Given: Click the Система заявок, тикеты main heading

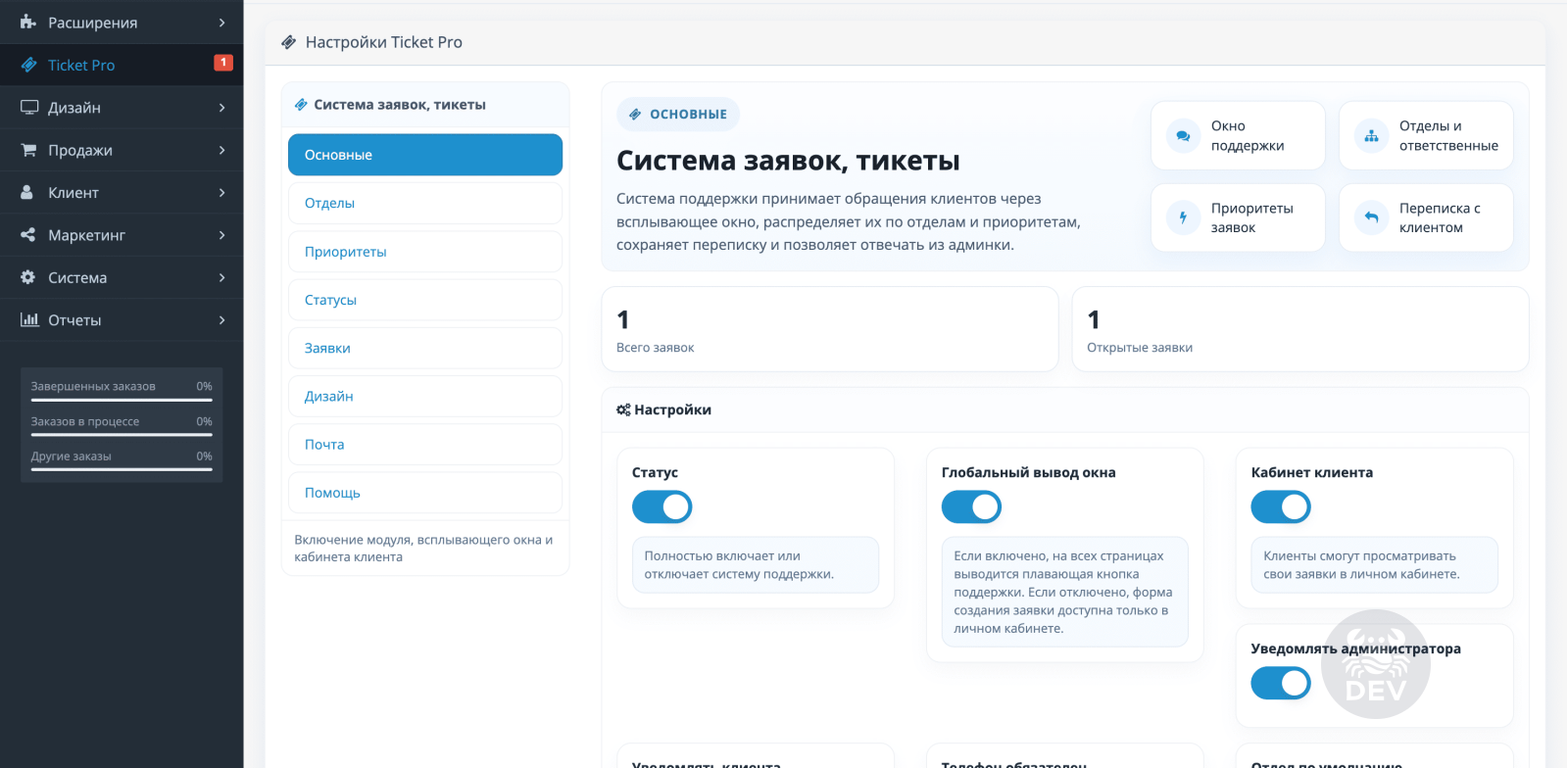Looking at the screenshot, I should [x=788, y=161].
